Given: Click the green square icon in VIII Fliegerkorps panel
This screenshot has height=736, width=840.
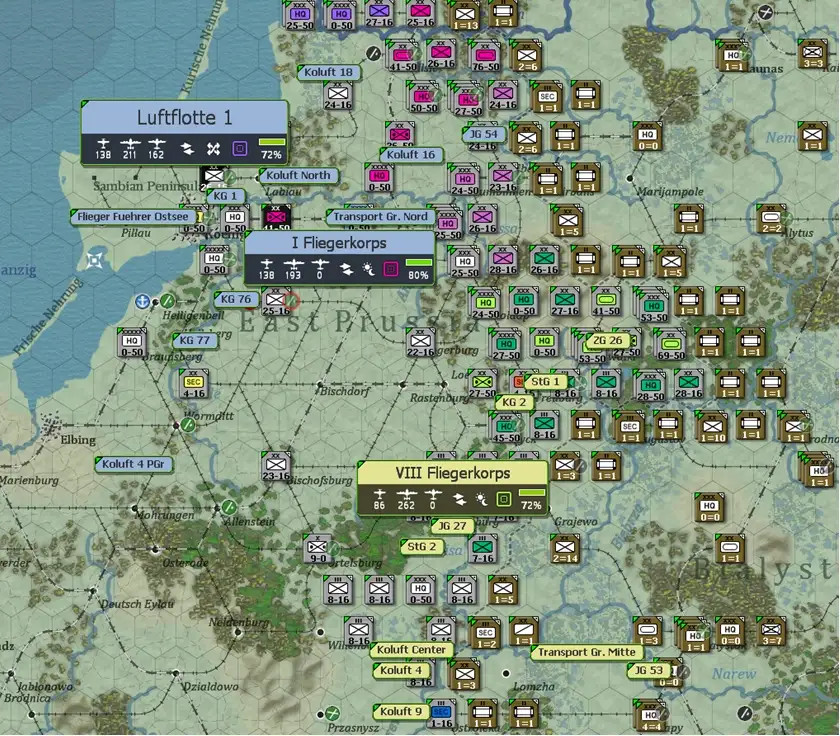Looking at the screenshot, I should click(x=504, y=498).
